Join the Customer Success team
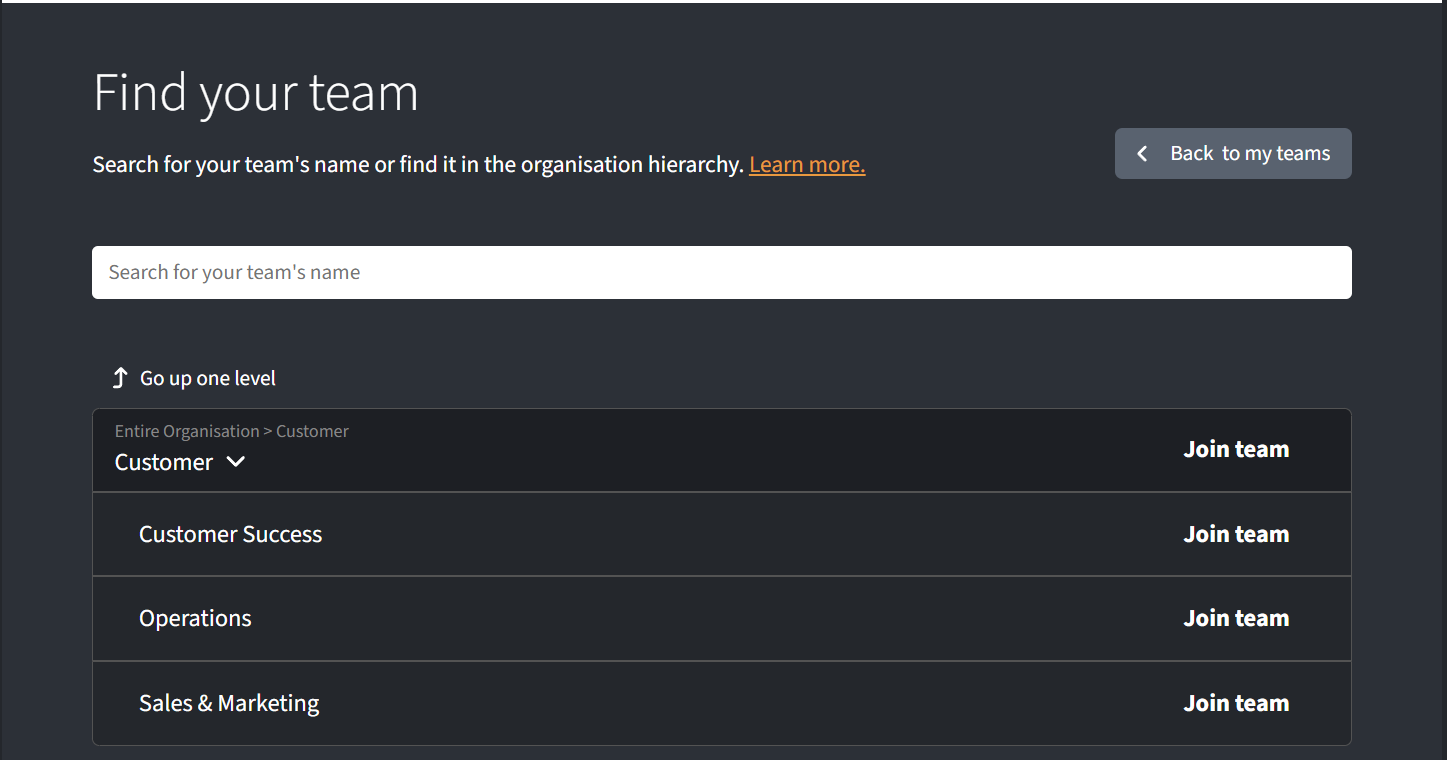This screenshot has height=760, width=1447. (1236, 534)
